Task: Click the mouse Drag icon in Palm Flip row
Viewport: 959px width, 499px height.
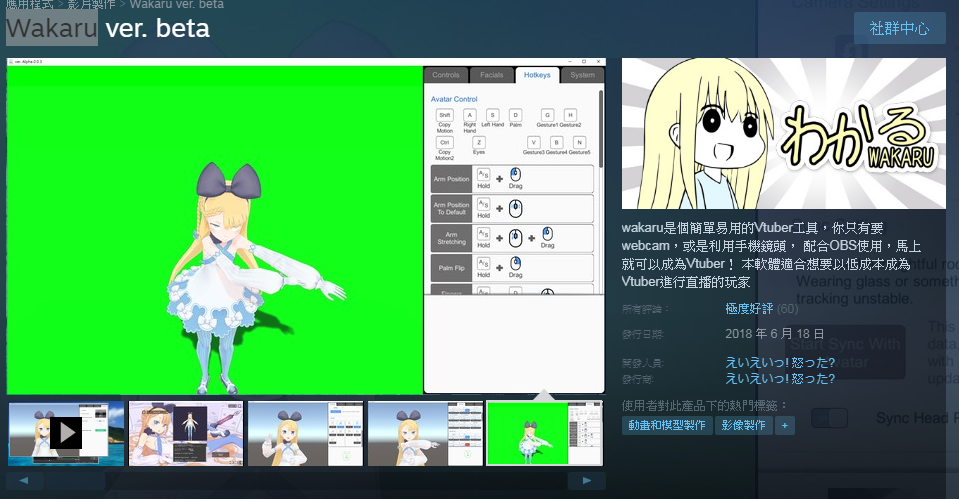Action: (x=516, y=264)
